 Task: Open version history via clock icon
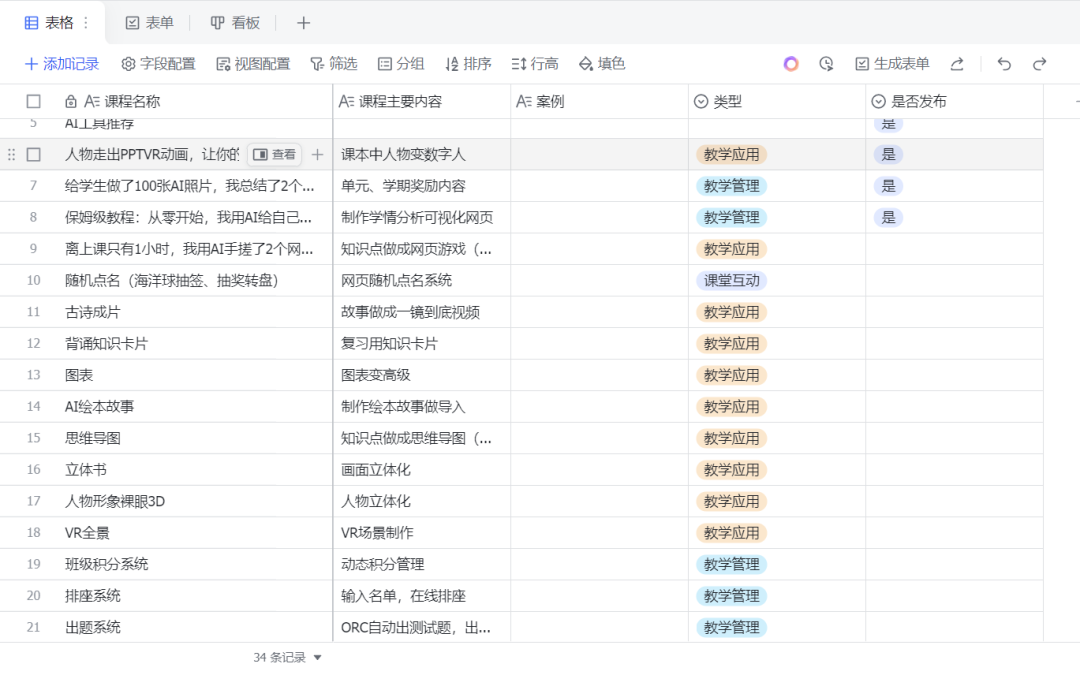(826, 63)
